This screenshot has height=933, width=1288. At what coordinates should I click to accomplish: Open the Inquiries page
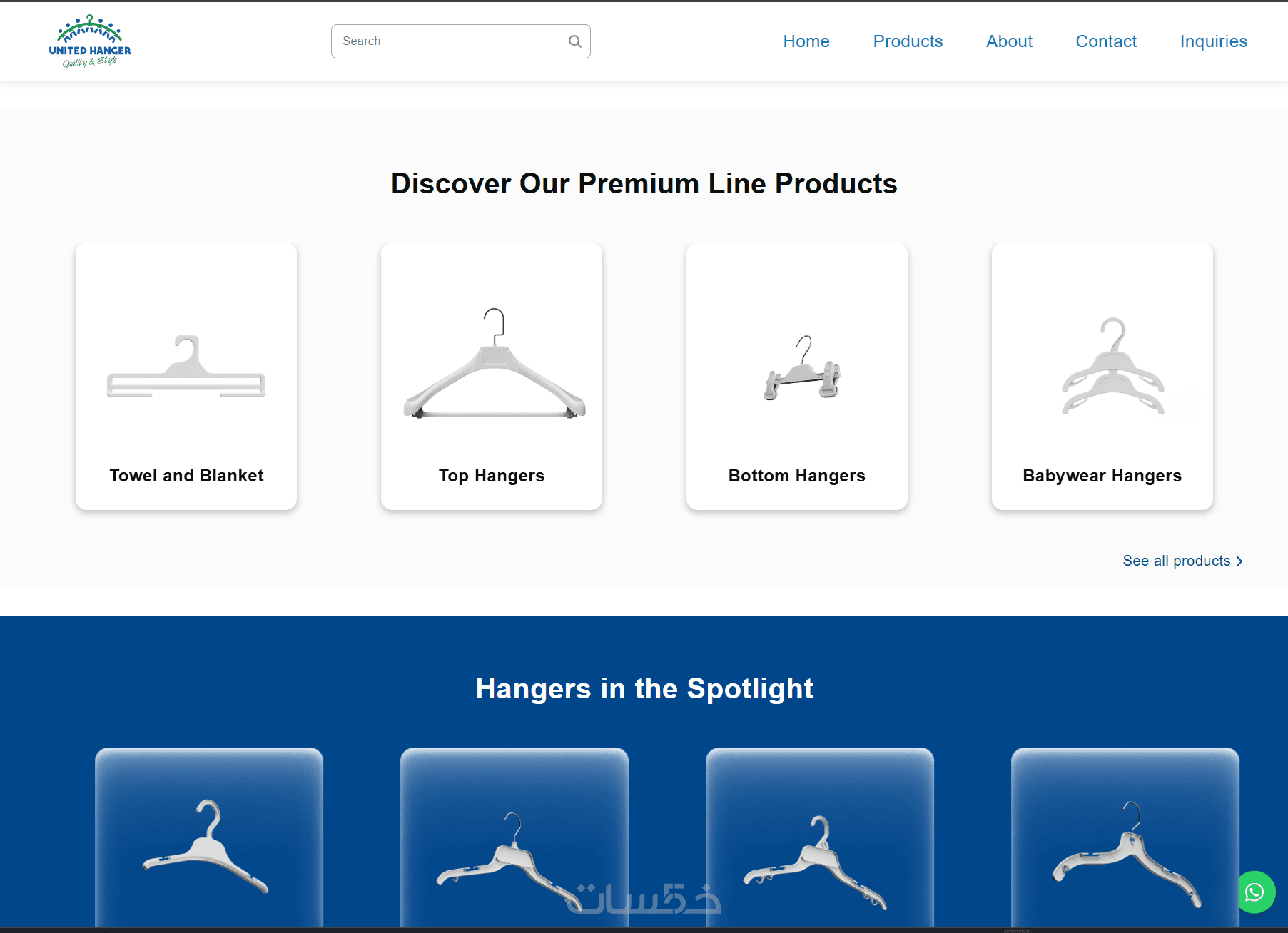pos(1213,41)
